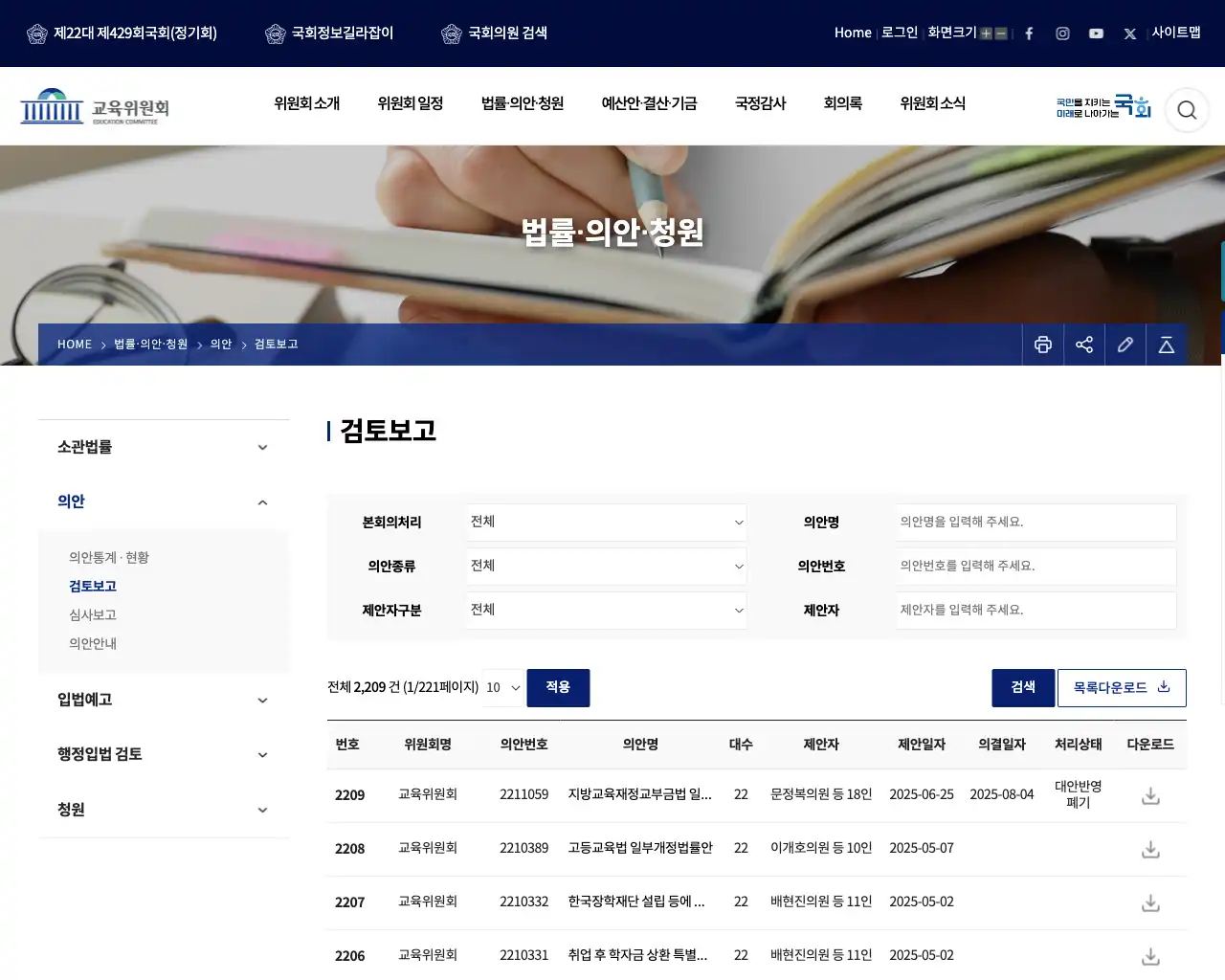Open the 법률·의안·청원 menu

[x=523, y=103]
